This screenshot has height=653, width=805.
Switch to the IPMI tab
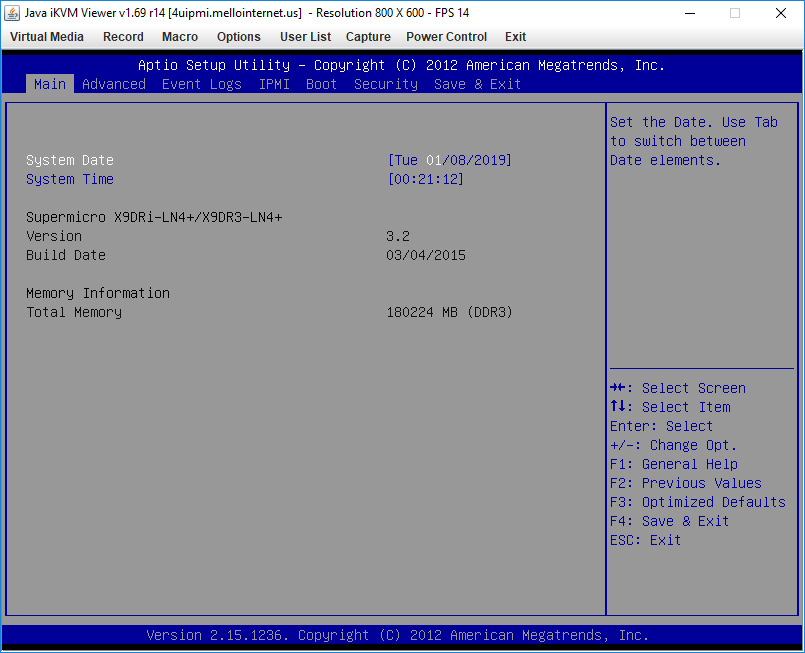pyautogui.click(x=274, y=84)
